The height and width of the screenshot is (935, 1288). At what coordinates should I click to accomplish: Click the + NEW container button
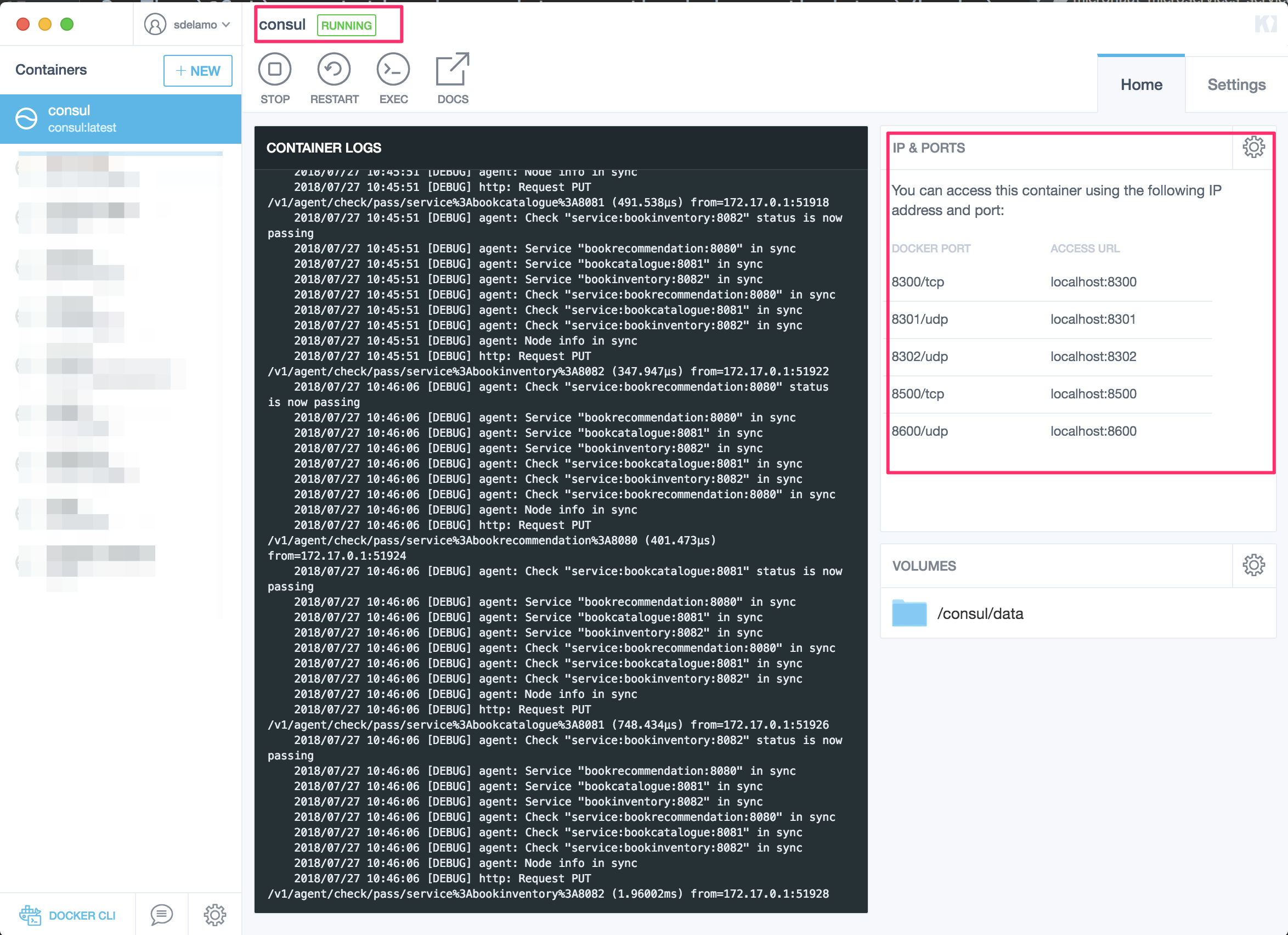197,69
